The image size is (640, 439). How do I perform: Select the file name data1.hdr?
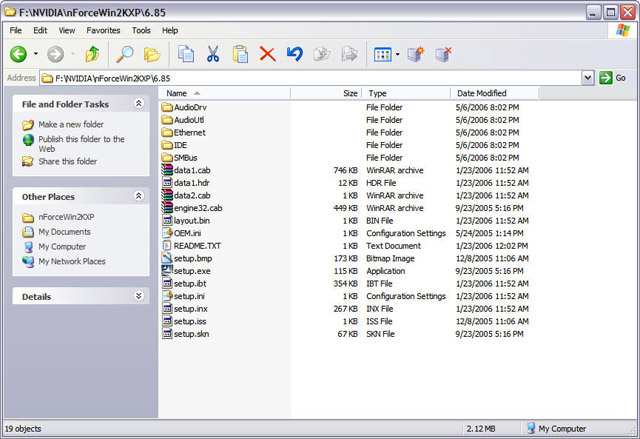tap(191, 183)
